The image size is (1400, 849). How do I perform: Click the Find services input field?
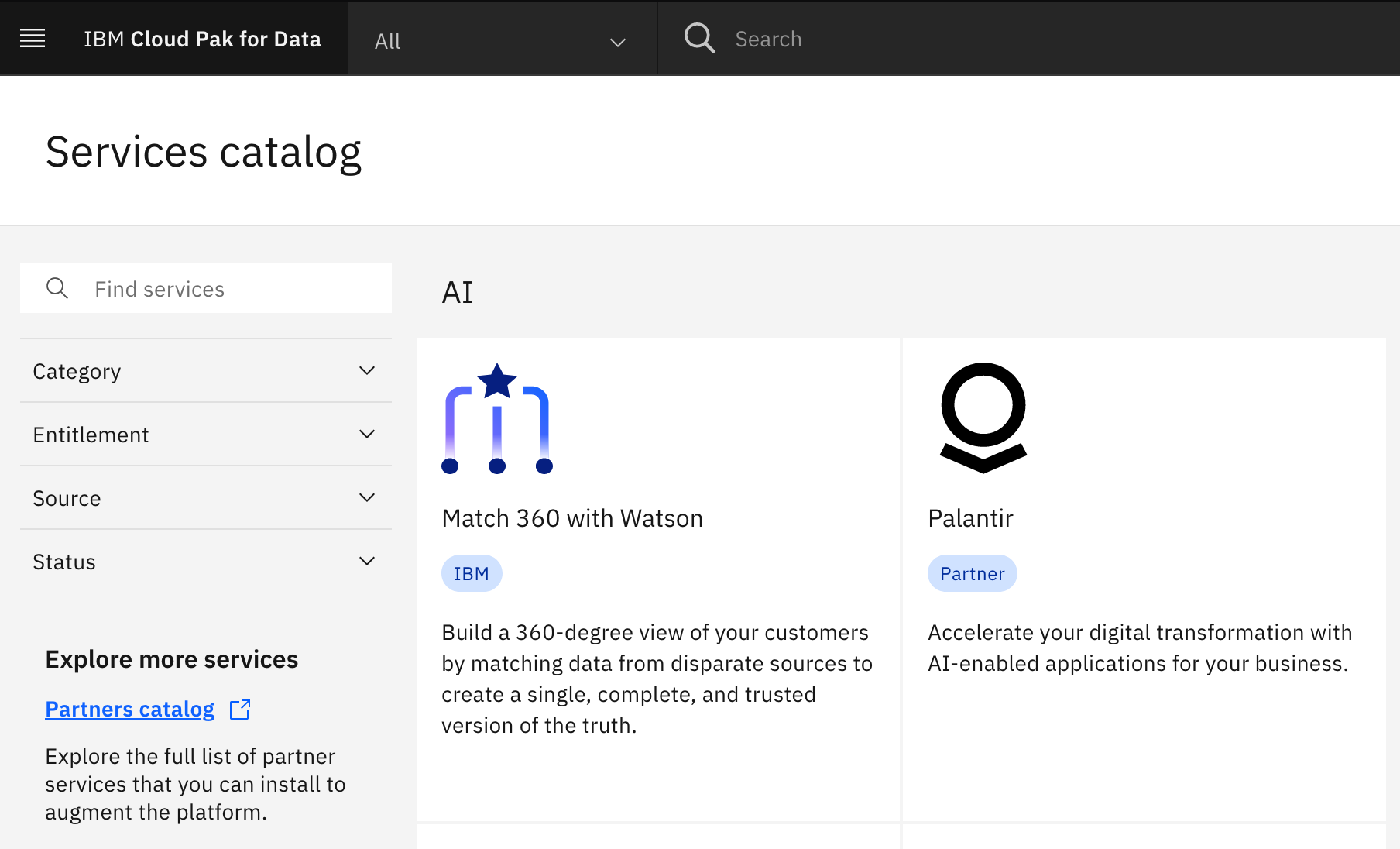pos(206,288)
